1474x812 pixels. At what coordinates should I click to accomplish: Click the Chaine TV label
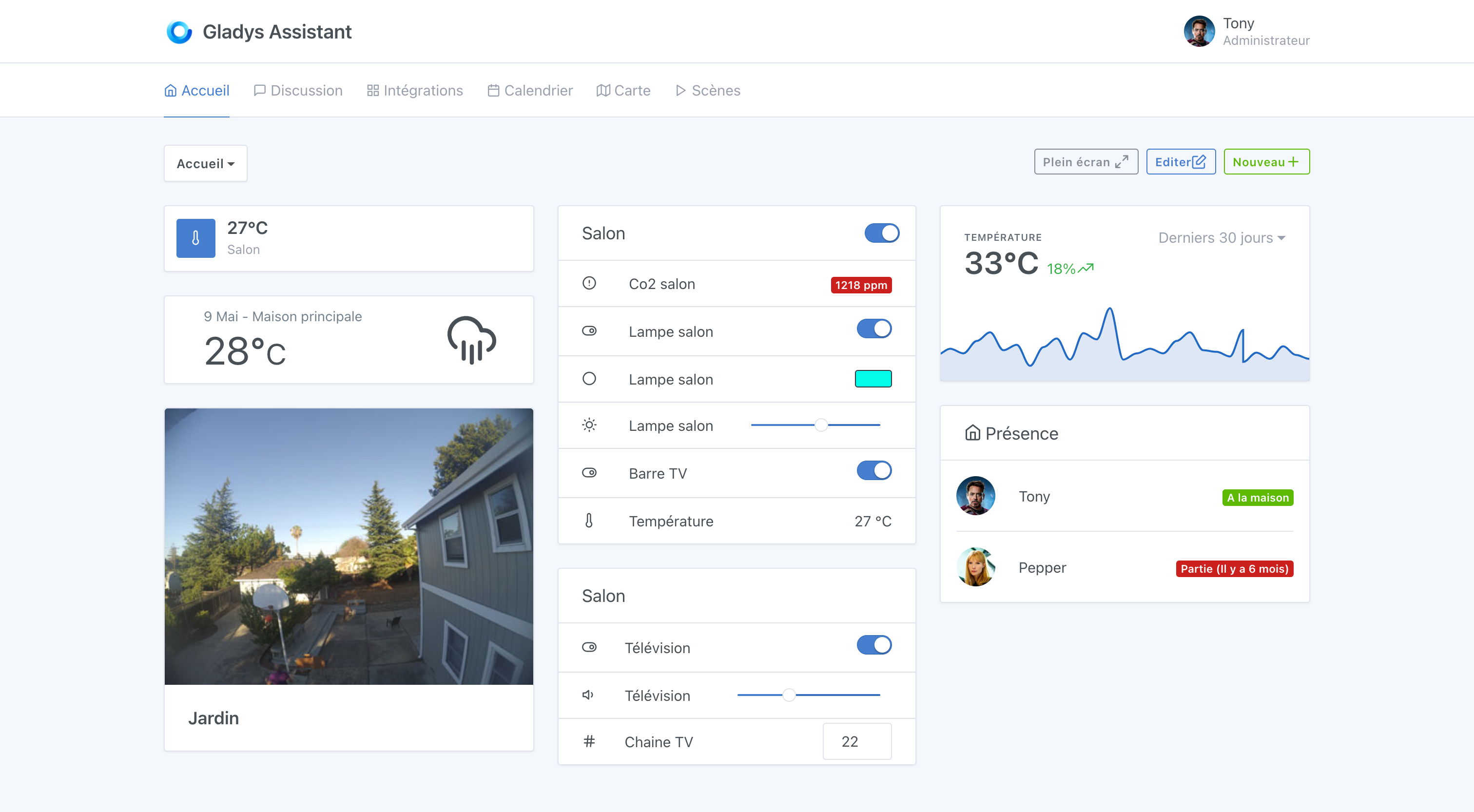pos(659,742)
